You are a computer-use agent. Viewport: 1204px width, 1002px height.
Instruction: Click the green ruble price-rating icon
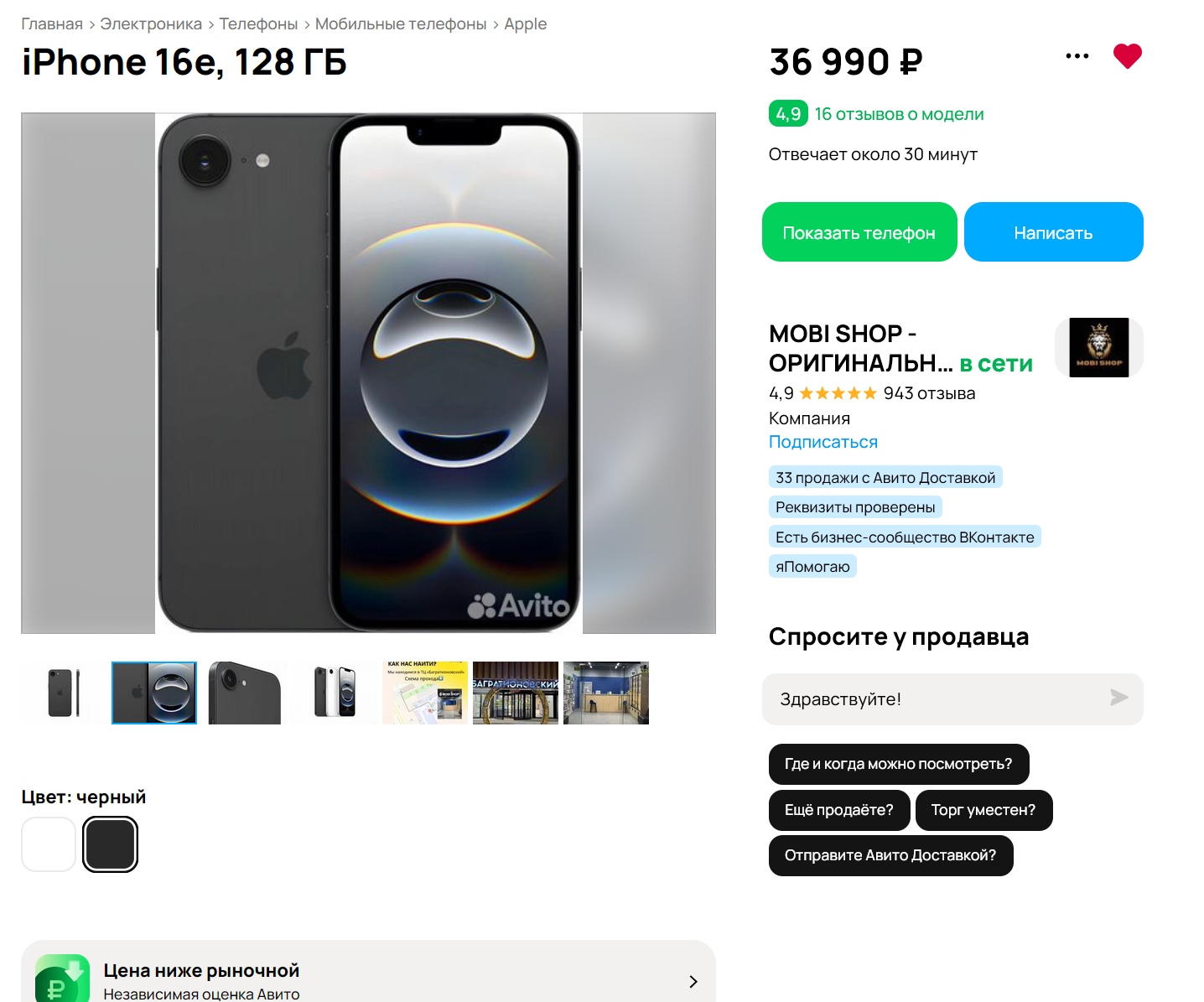62,979
